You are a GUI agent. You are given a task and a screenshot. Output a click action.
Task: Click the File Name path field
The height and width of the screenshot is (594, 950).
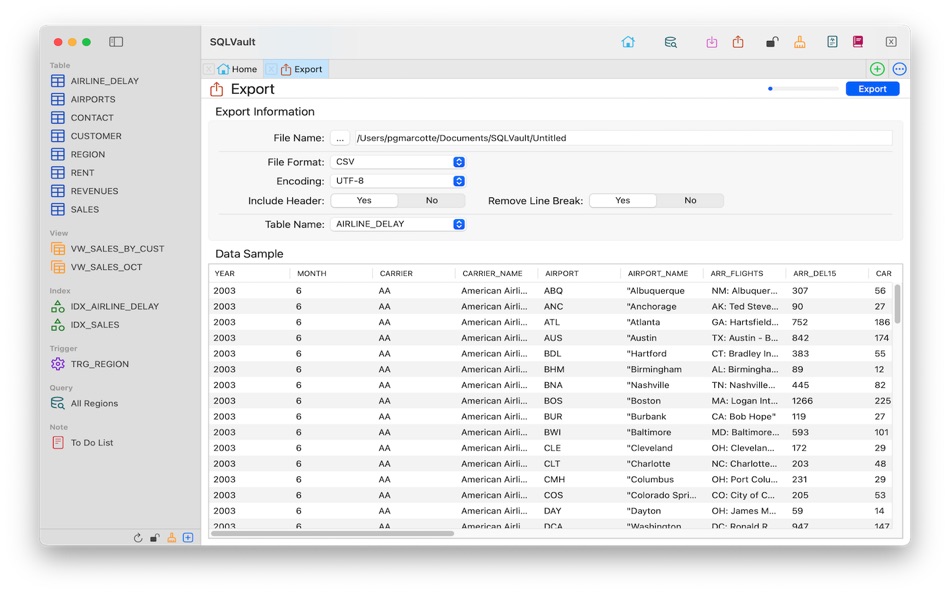coord(623,138)
